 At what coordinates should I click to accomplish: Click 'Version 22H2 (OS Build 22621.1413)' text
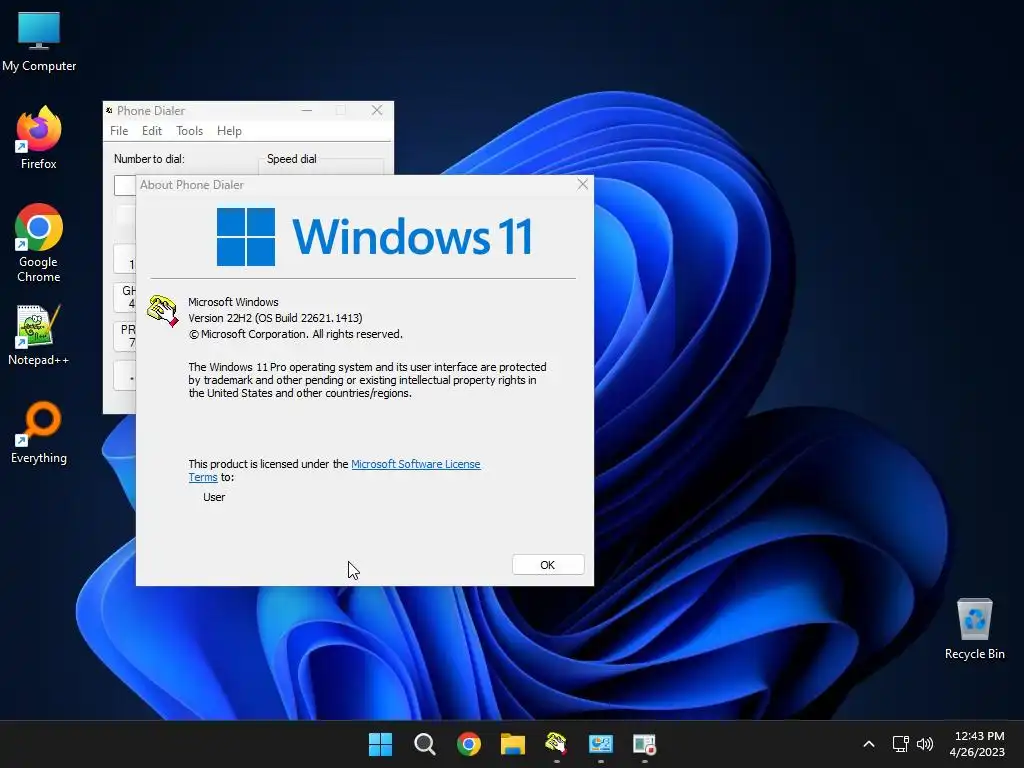[275, 318]
